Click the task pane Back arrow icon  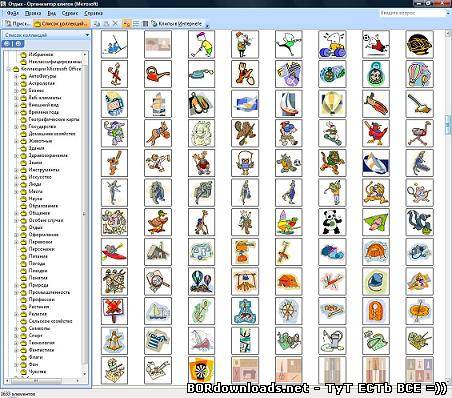[x=7, y=44]
